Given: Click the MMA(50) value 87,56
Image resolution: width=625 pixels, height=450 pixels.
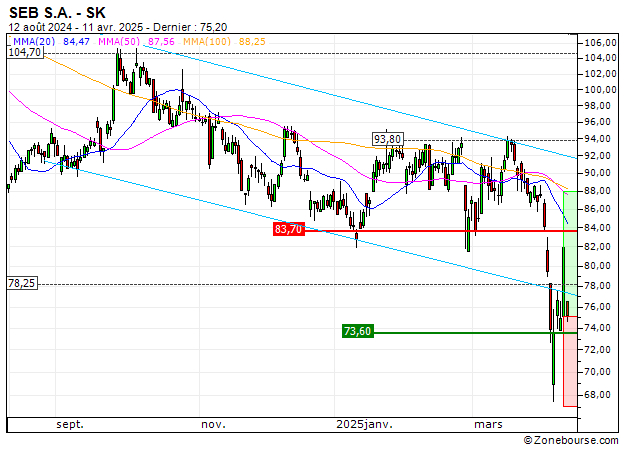Looking at the screenshot, I should pos(161,41).
